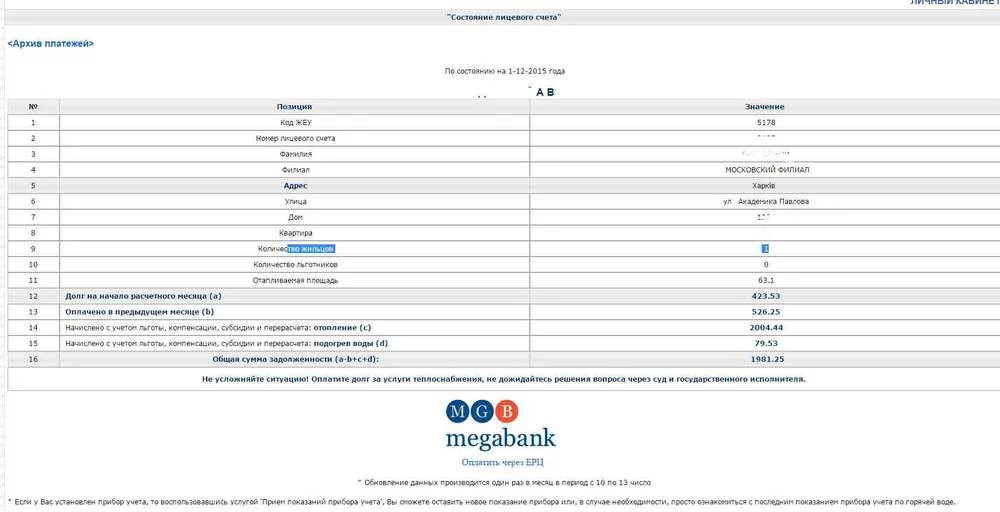Click the Отапливаемая площадь label
The height and width of the screenshot is (512, 1000).
coord(295,281)
